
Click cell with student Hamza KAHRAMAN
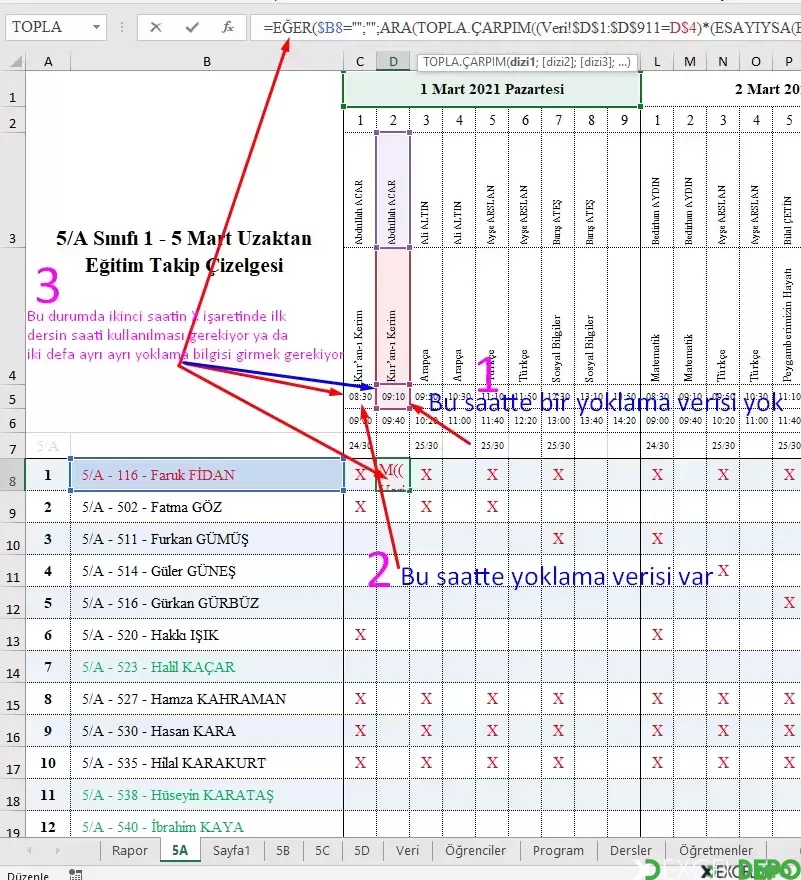pyautogui.click(x=207, y=699)
